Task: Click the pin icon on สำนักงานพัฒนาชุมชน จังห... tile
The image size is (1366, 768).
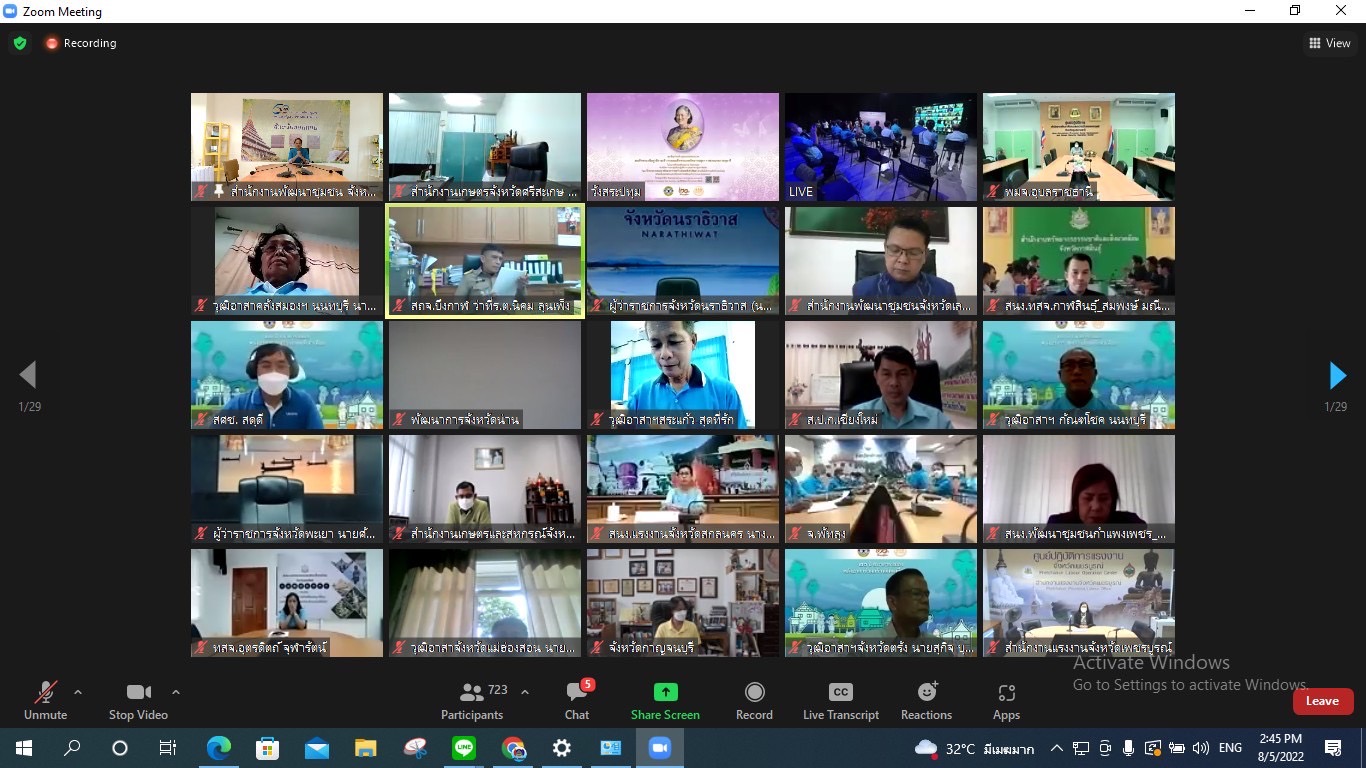Action: [x=219, y=191]
